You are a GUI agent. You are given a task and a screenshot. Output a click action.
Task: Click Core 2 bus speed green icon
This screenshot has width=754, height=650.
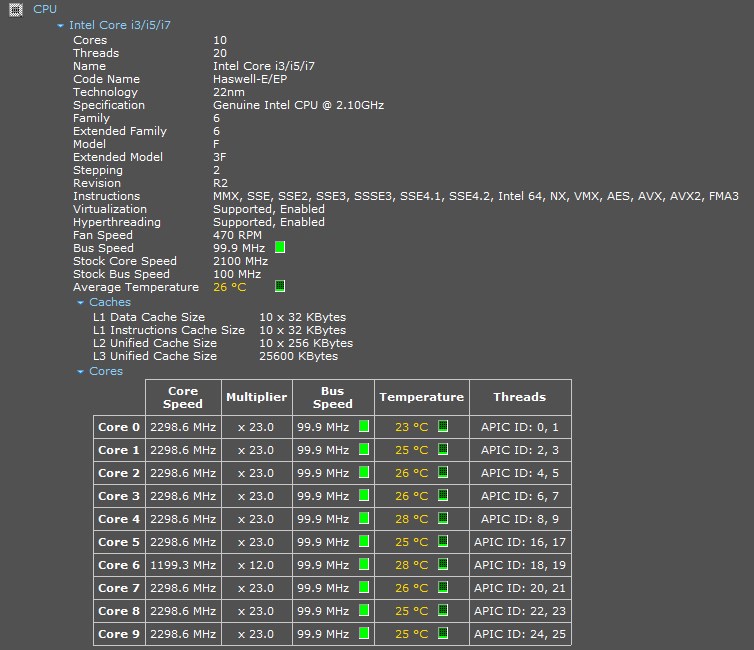364,472
